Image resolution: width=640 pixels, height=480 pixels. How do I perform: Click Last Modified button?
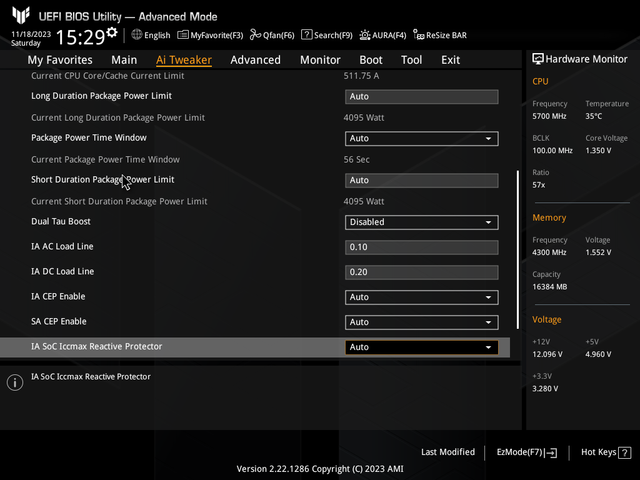tap(448, 452)
